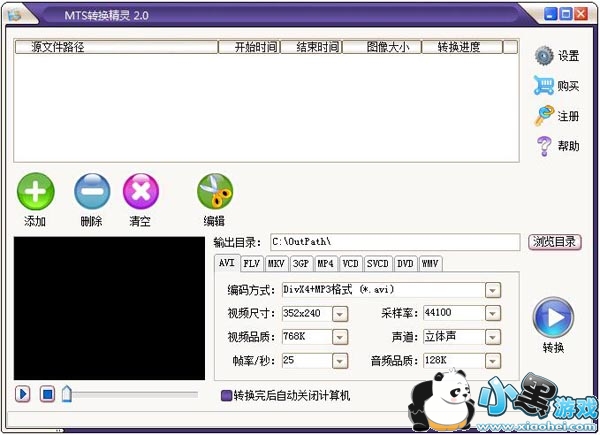
Task: Click the source file path (源文件路径) column header
Action: pyautogui.click(x=116, y=47)
